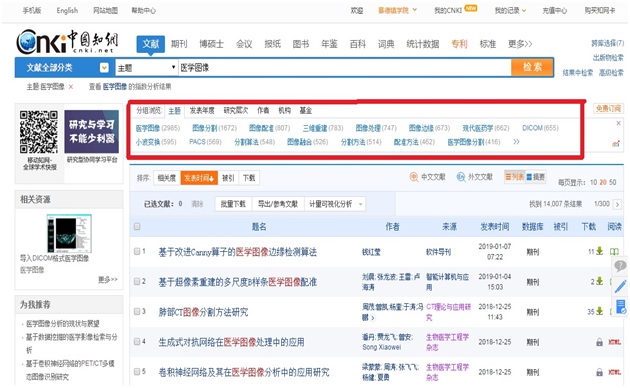
Task: Switch group browsing to 作者
Action: click(263, 110)
